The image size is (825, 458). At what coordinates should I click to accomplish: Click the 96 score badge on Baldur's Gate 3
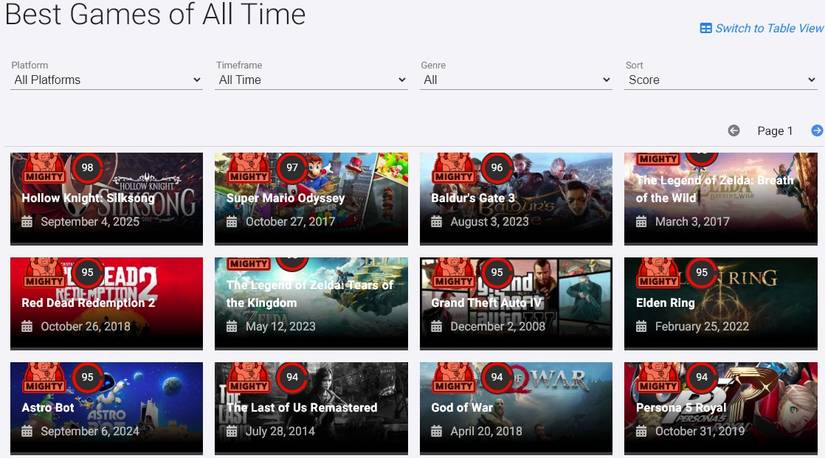click(497, 168)
